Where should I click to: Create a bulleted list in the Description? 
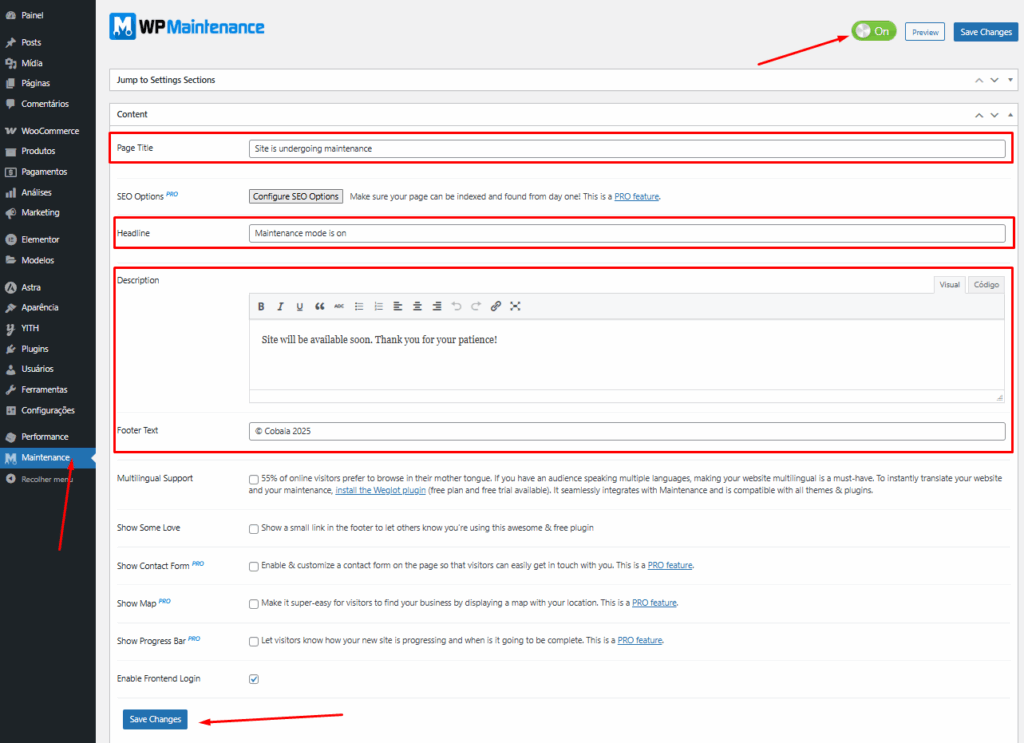click(x=358, y=306)
